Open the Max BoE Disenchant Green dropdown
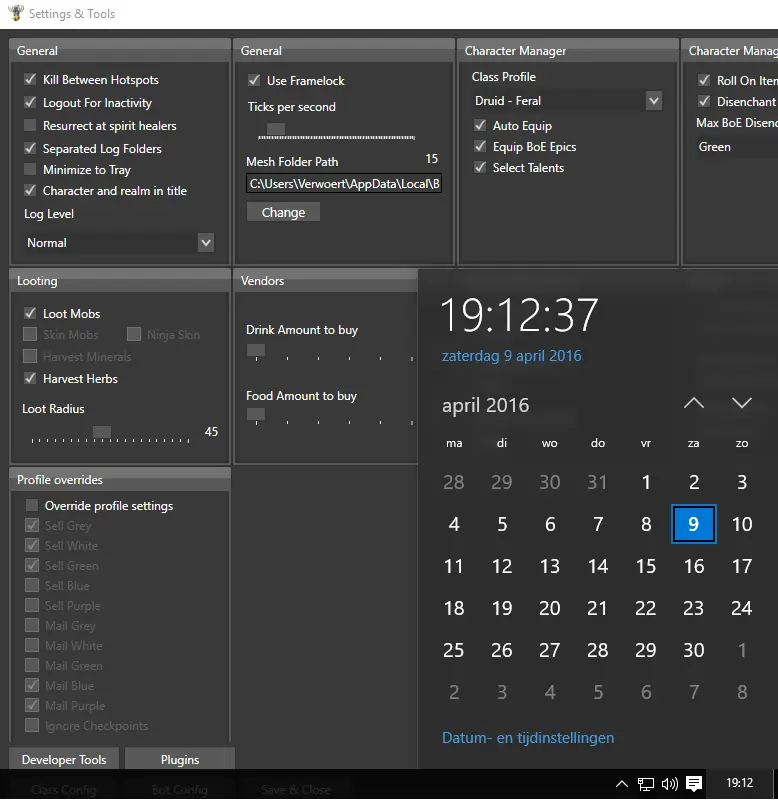Image resolution: width=778 pixels, height=800 pixels. point(735,147)
